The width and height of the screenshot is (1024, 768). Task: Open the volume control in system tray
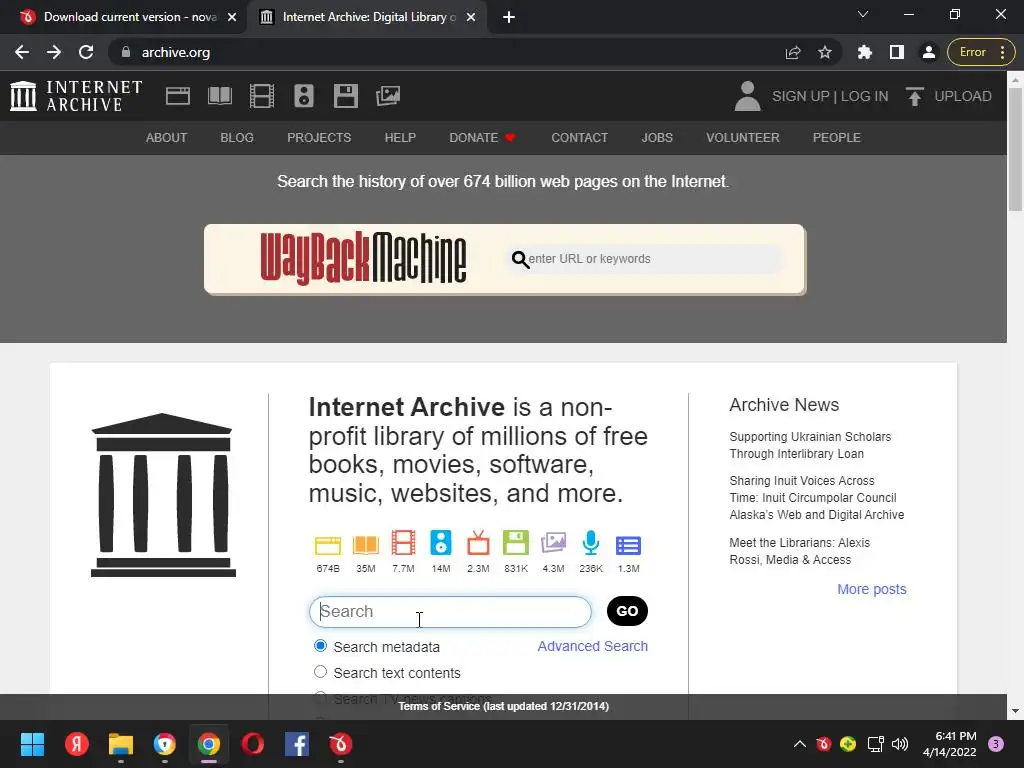pyautogui.click(x=900, y=744)
